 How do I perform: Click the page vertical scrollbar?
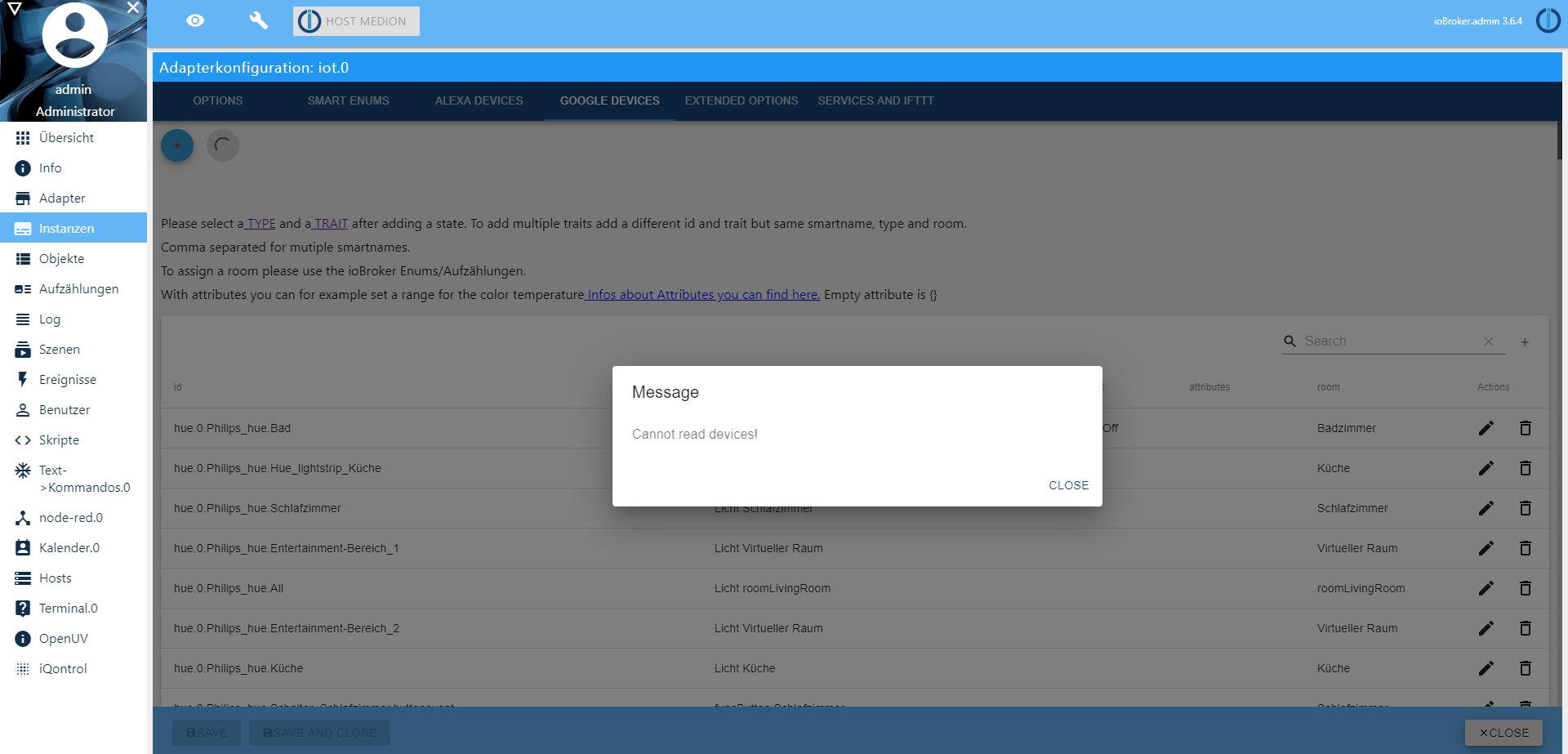pyautogui.click(x=1560, y=141)
